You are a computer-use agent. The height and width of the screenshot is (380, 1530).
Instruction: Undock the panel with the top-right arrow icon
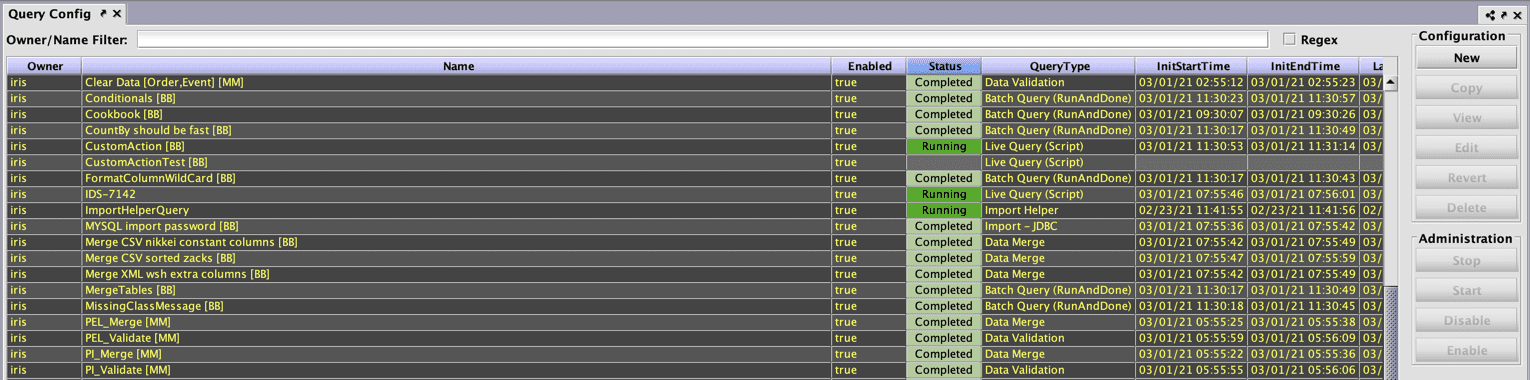point(1503,15)
